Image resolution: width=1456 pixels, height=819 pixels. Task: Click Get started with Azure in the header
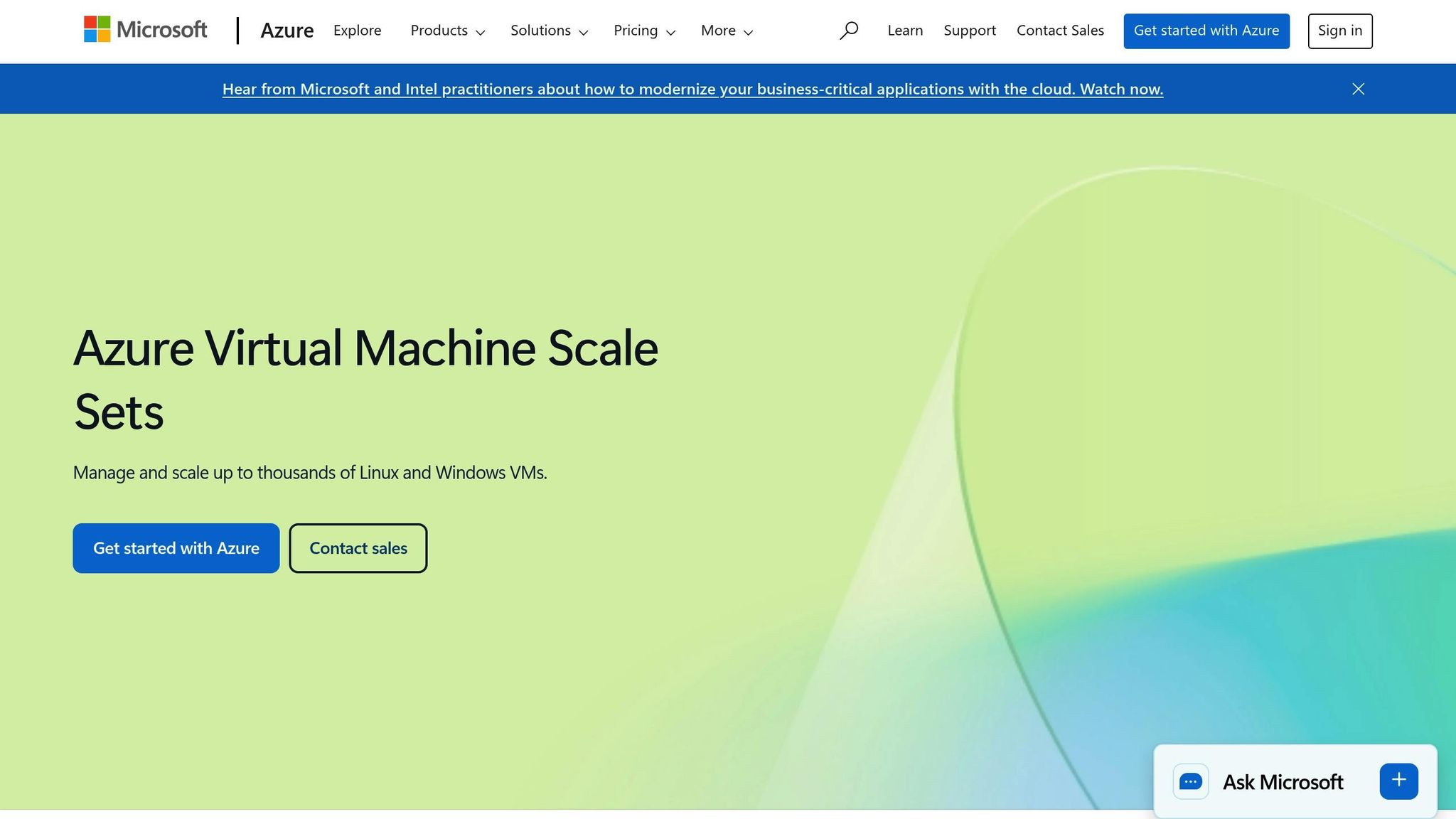pyautogui.click(x=1206, y=31)
